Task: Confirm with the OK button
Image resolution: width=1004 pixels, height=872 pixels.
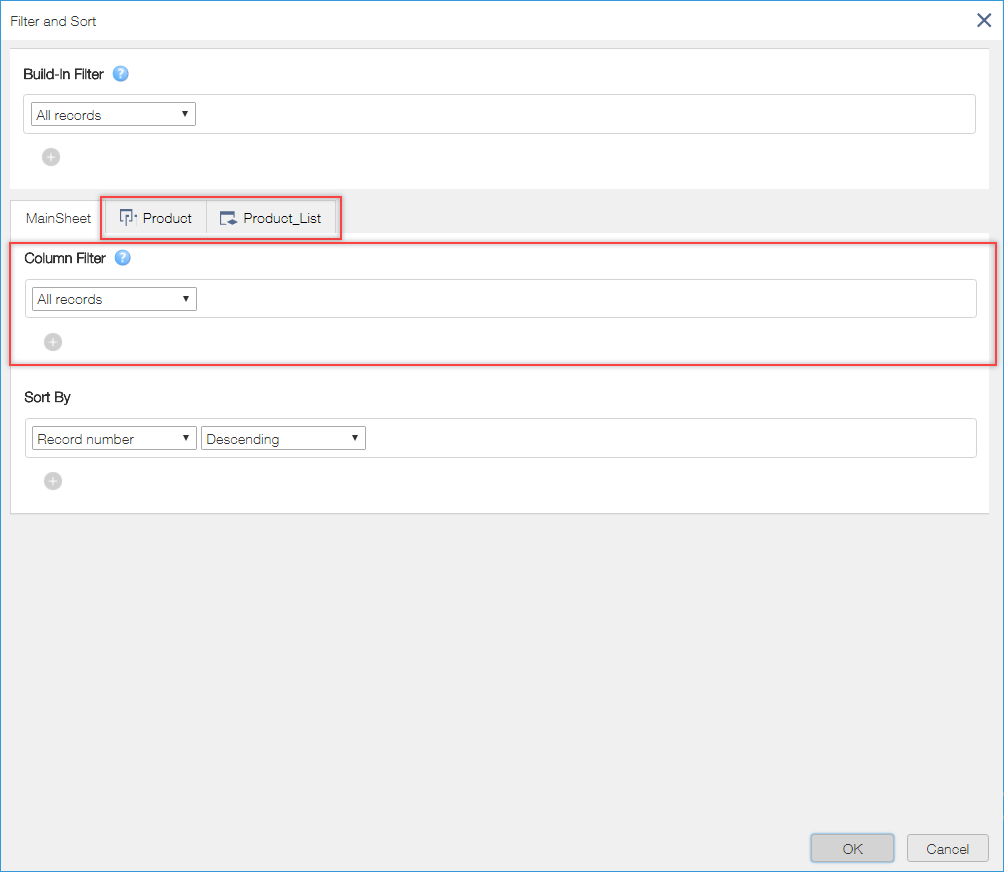Action: [x=852, y=848]
